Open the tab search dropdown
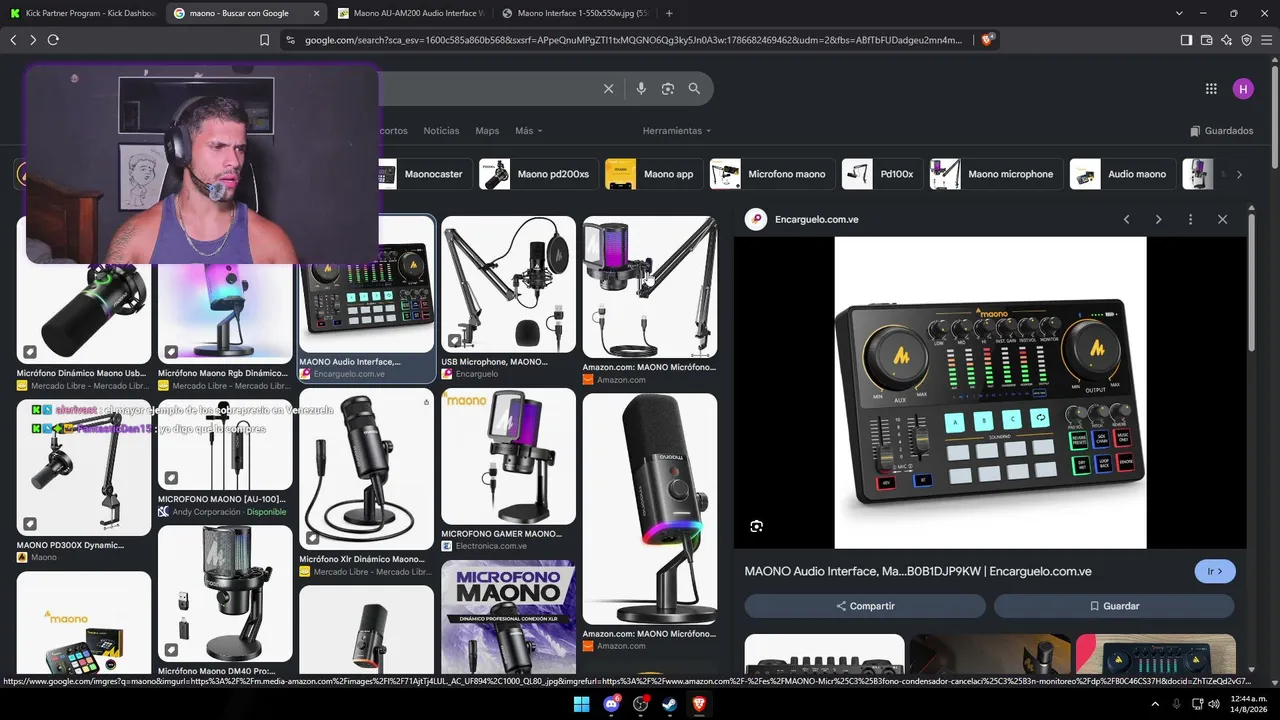The width and height of the screenshot is (1280, 720). pos(1179,13)
